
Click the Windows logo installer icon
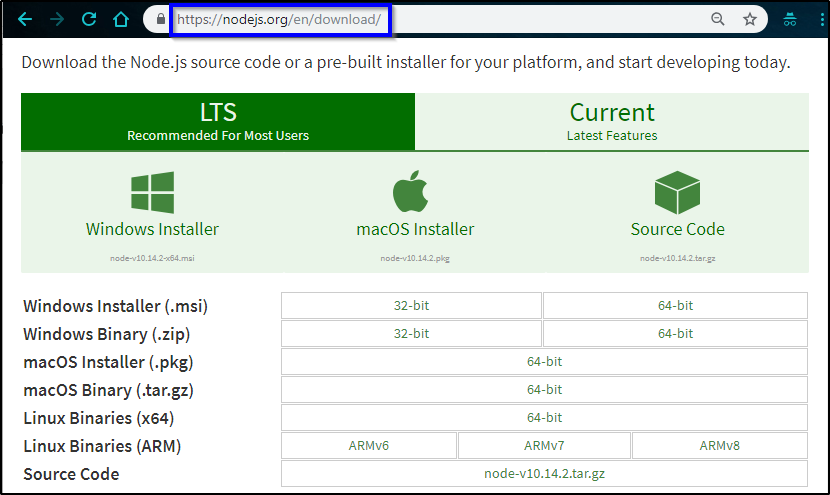click(152, 192)
